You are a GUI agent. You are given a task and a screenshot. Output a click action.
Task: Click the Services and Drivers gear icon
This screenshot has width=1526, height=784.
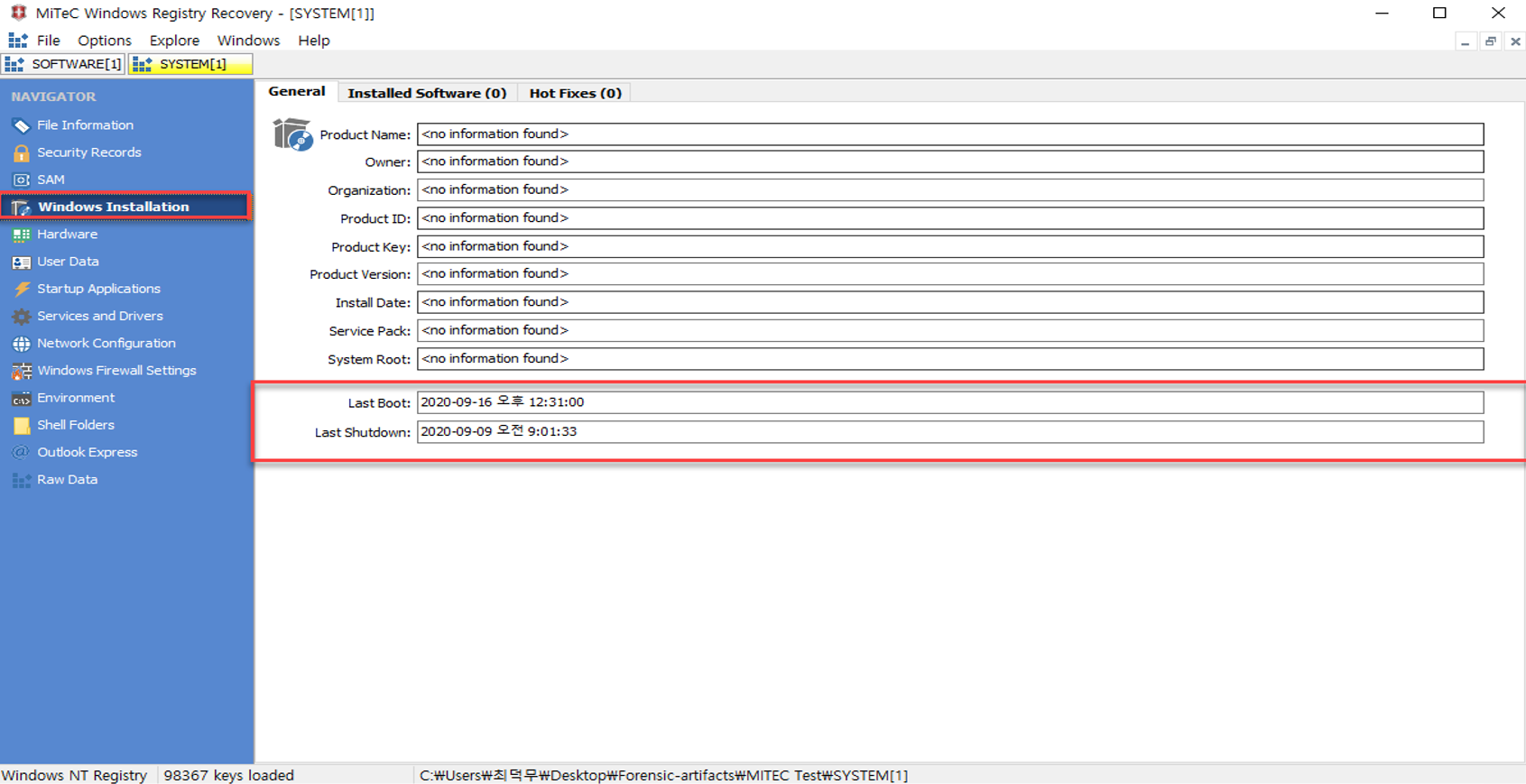coord(21,317)
